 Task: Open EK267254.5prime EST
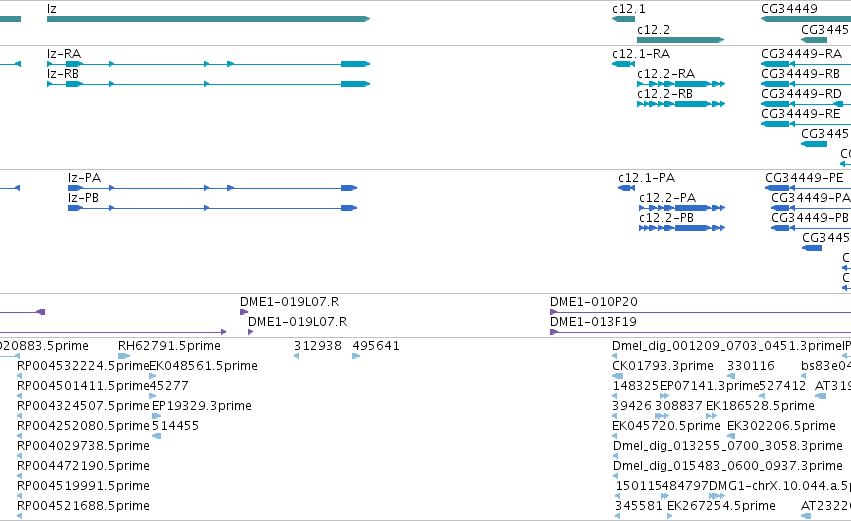click(670, 516)
